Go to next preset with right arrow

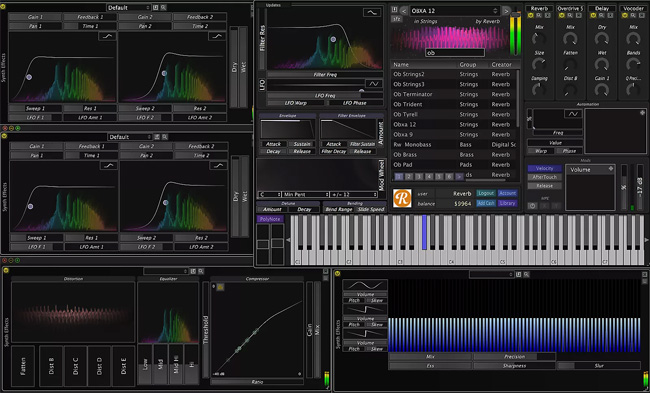pos(506,11)
